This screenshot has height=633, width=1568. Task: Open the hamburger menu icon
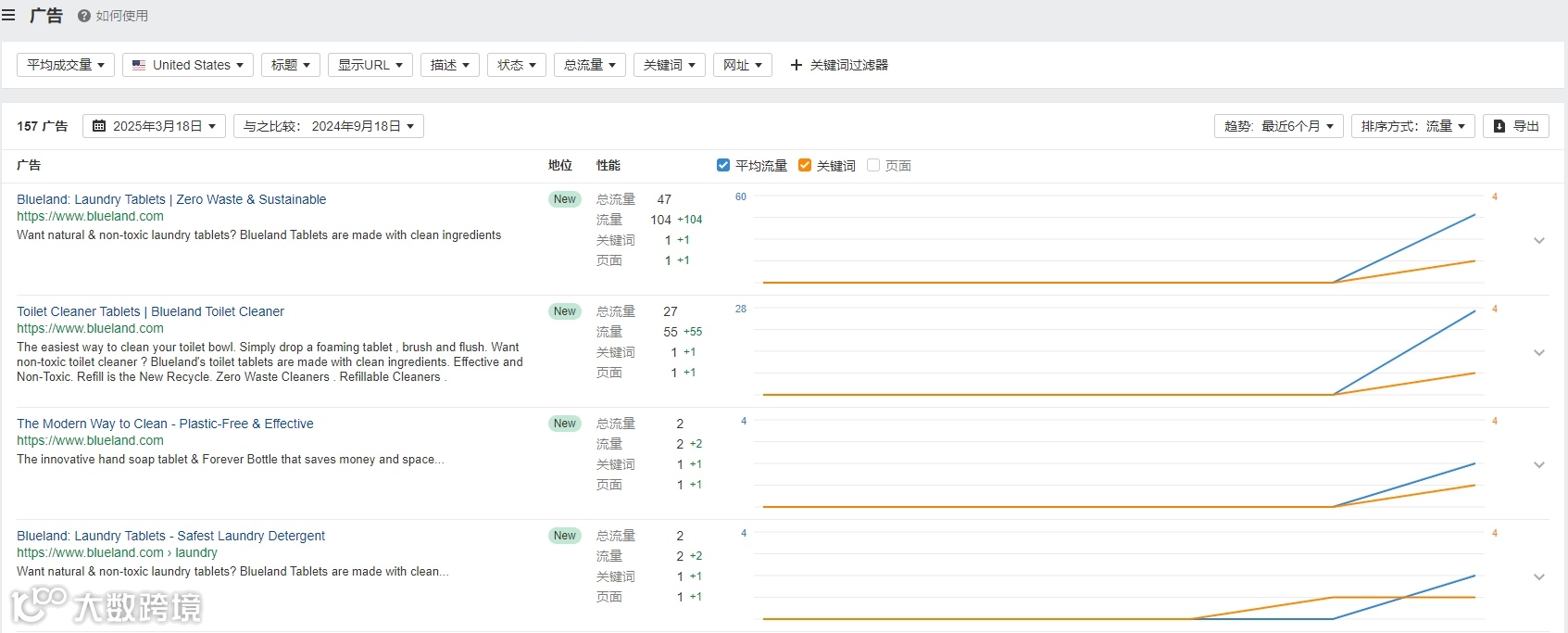[x=8, y=15]
